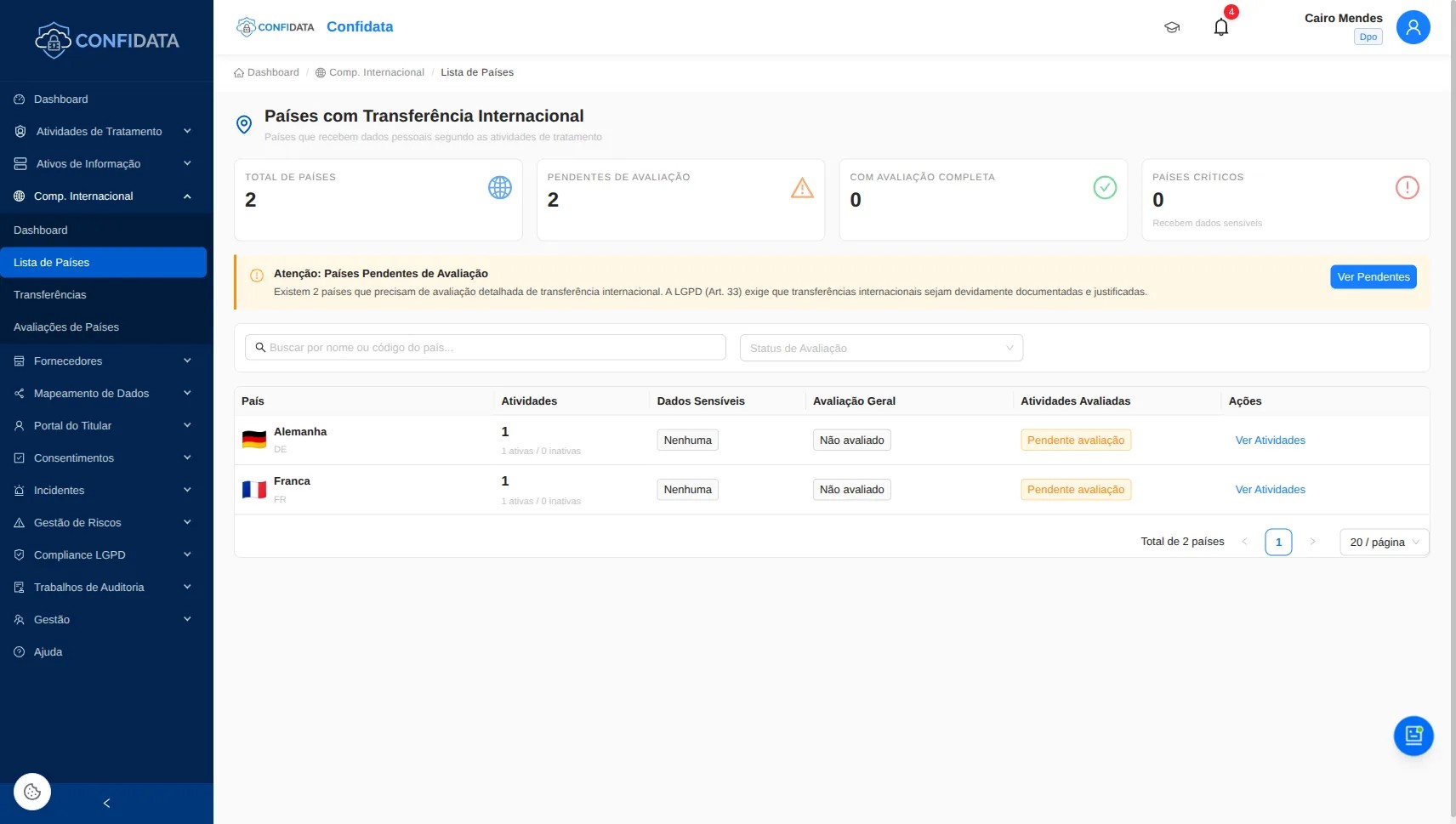
Task: Open the 20 / página size selector
Action: (1384, 543)
